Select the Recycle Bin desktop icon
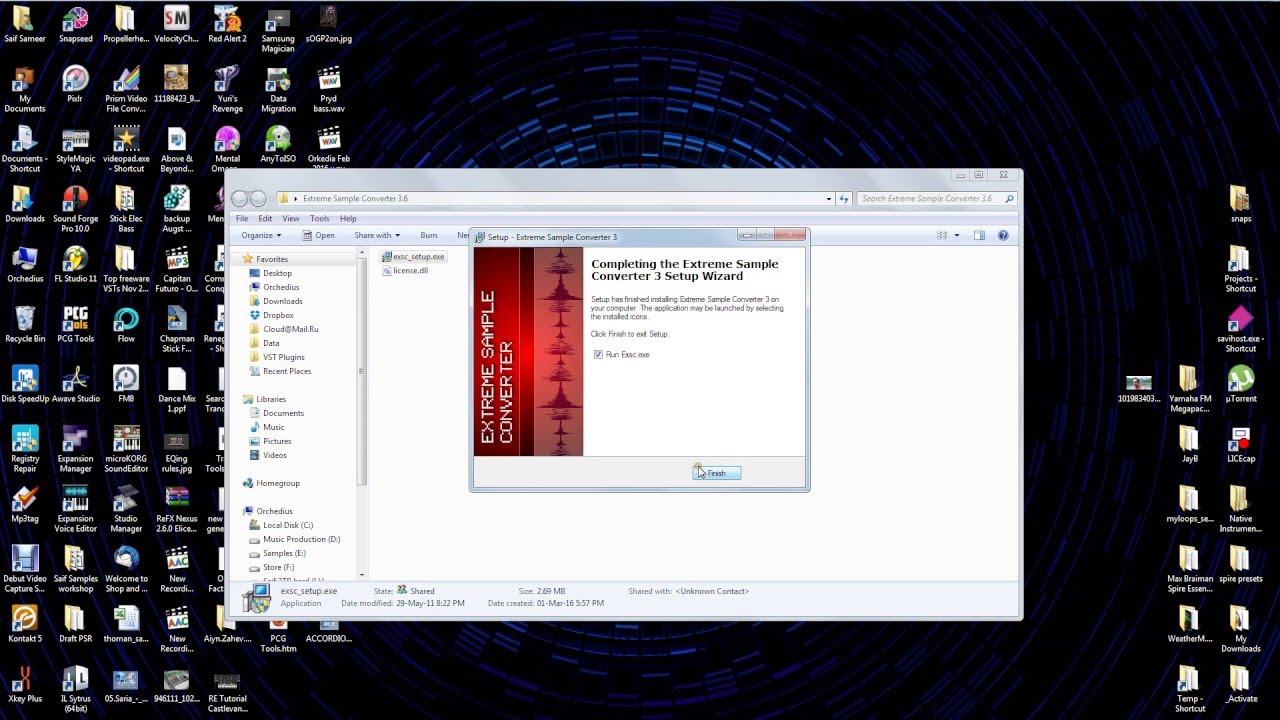This screenshot has width=1280, height=720. [x=25, y=325]
